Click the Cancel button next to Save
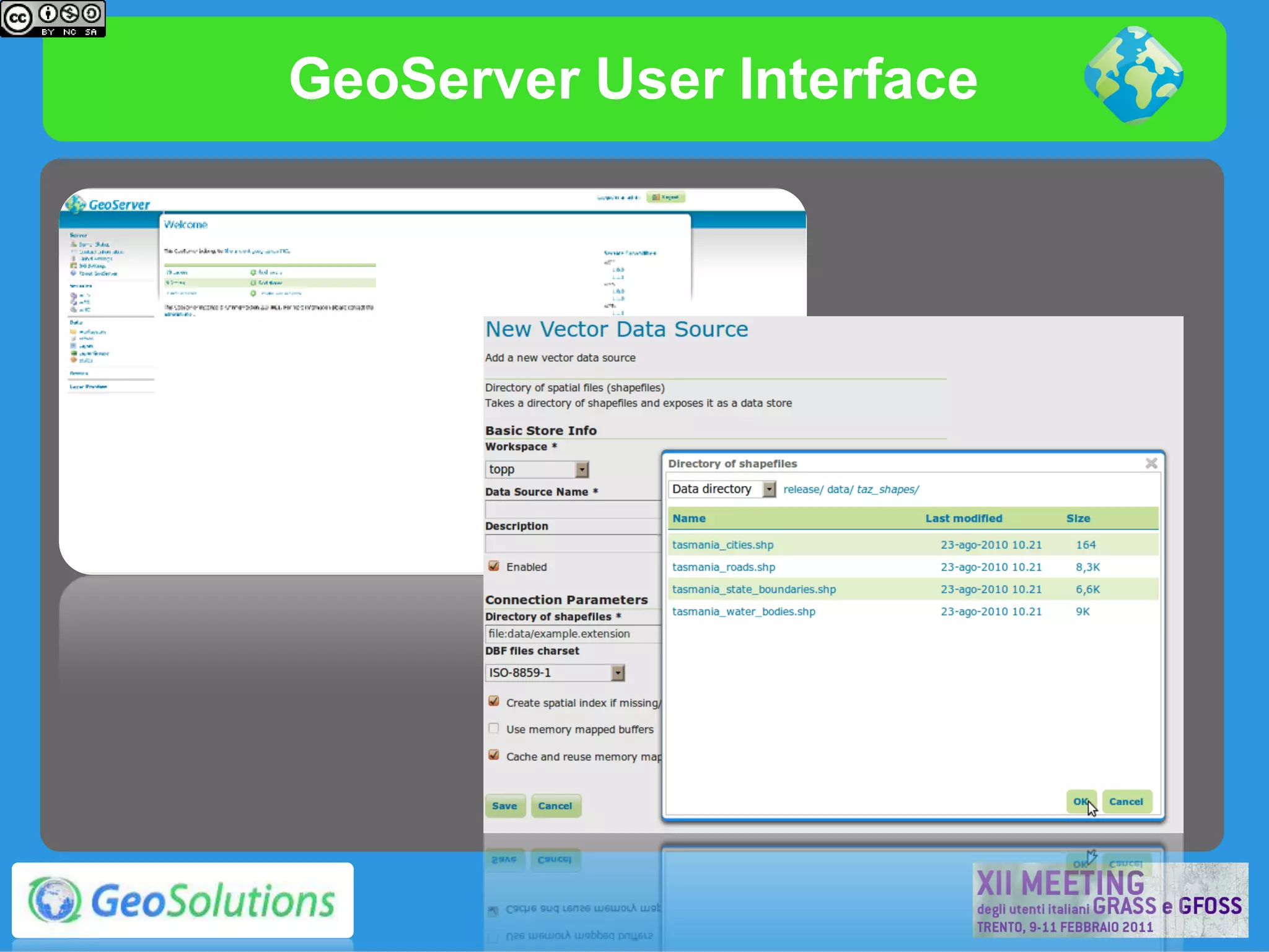 coord(555,806)
